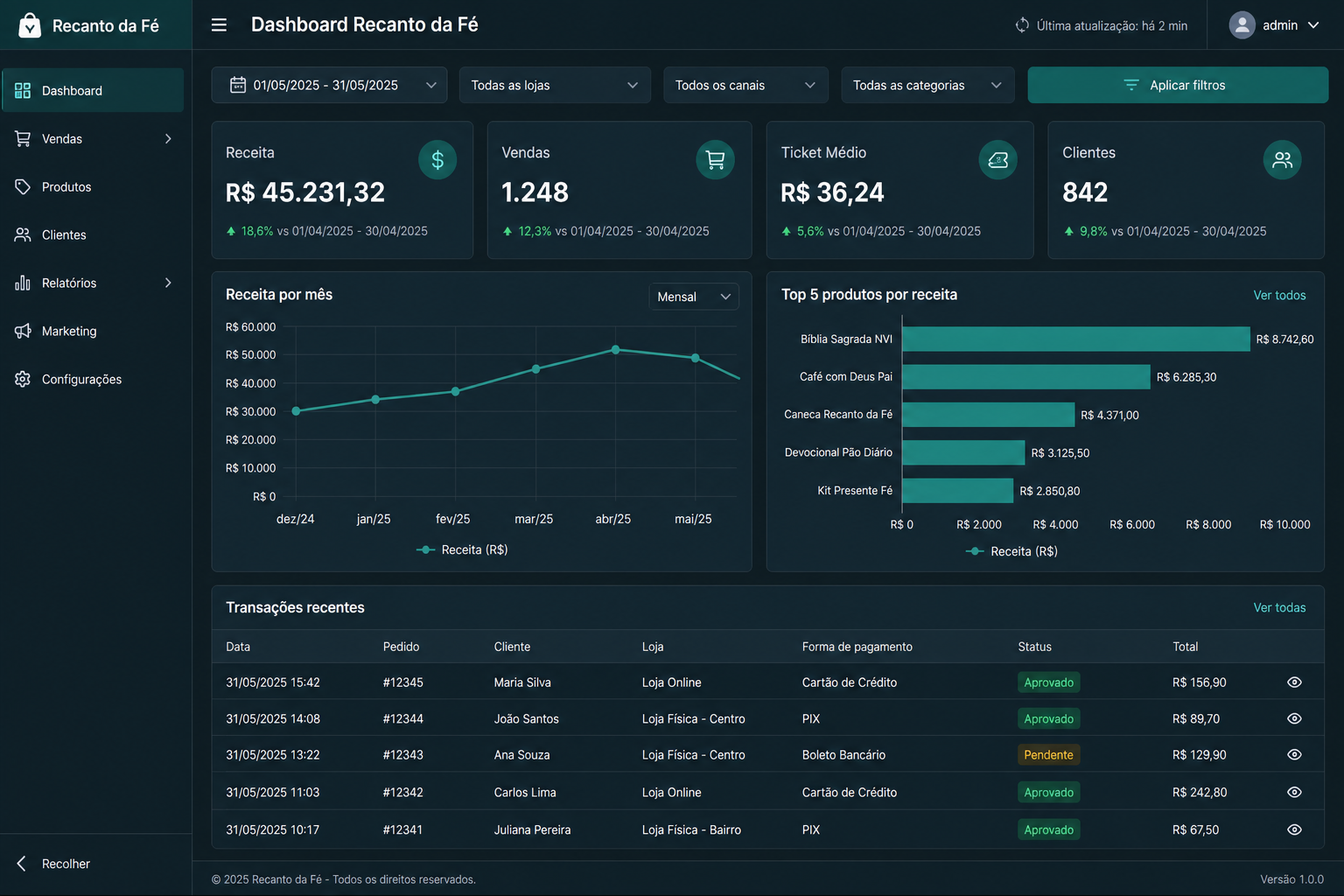Click the Marketing megaphone icon

[23, 331]
